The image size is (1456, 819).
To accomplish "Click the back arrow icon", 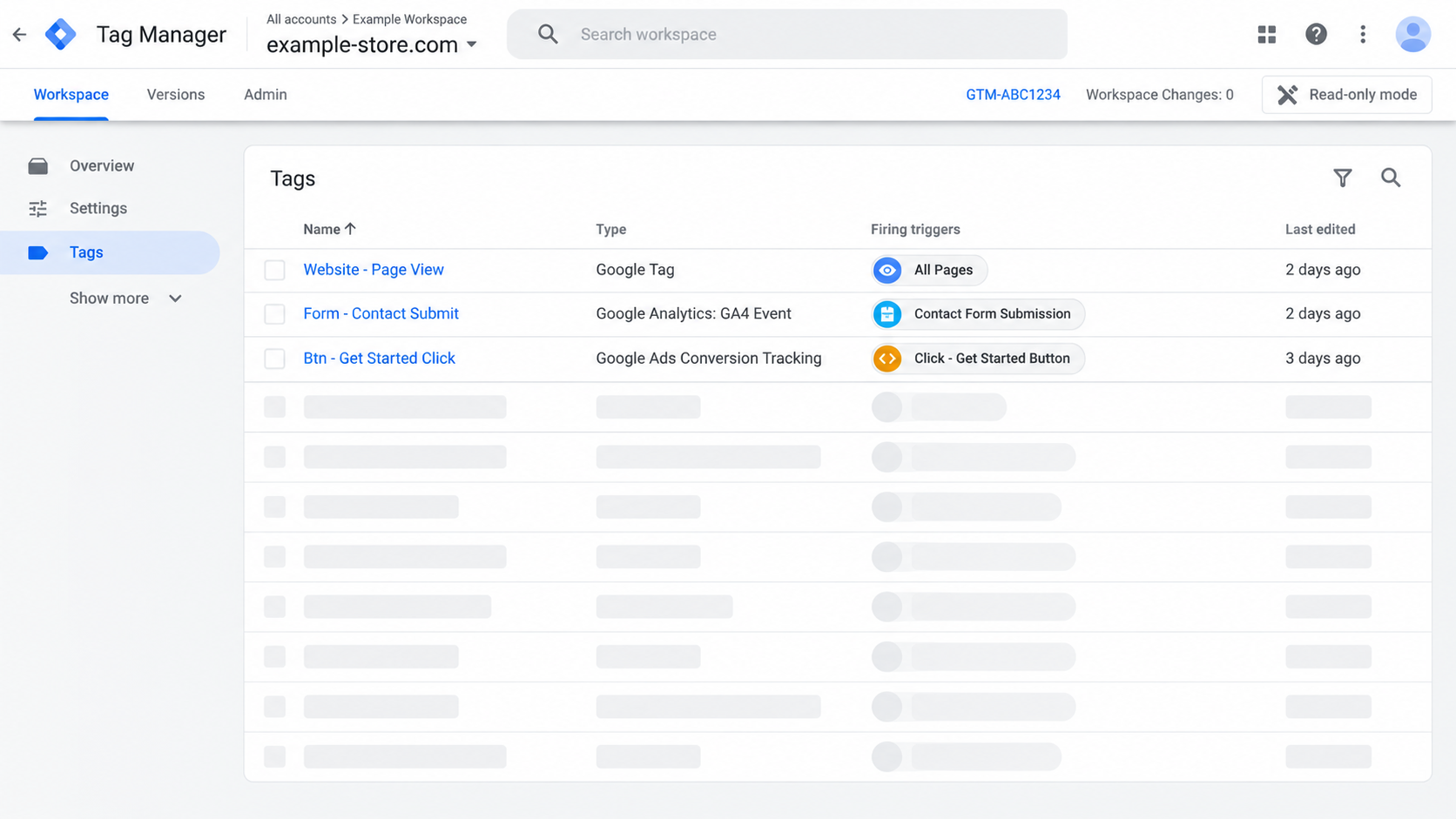I will click(x=19, y=35).
